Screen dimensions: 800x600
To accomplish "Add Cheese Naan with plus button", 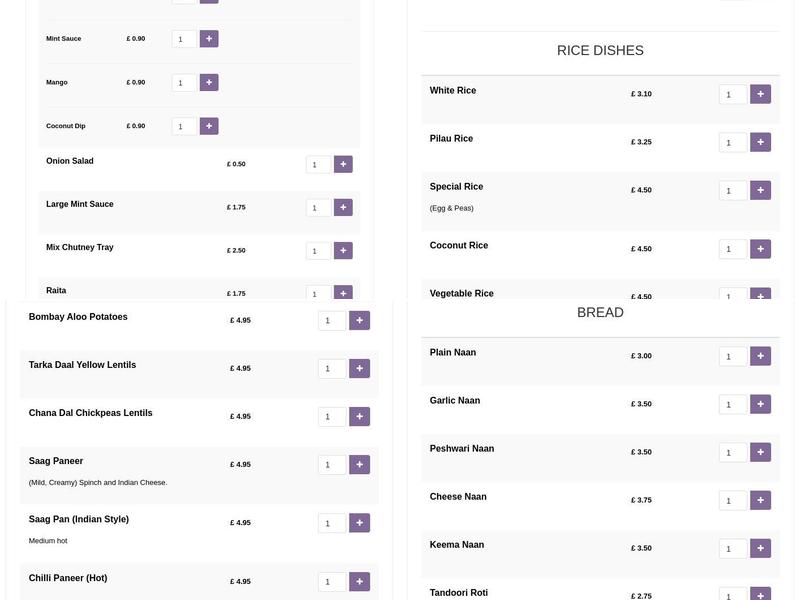I will click(x=760, y=500).
